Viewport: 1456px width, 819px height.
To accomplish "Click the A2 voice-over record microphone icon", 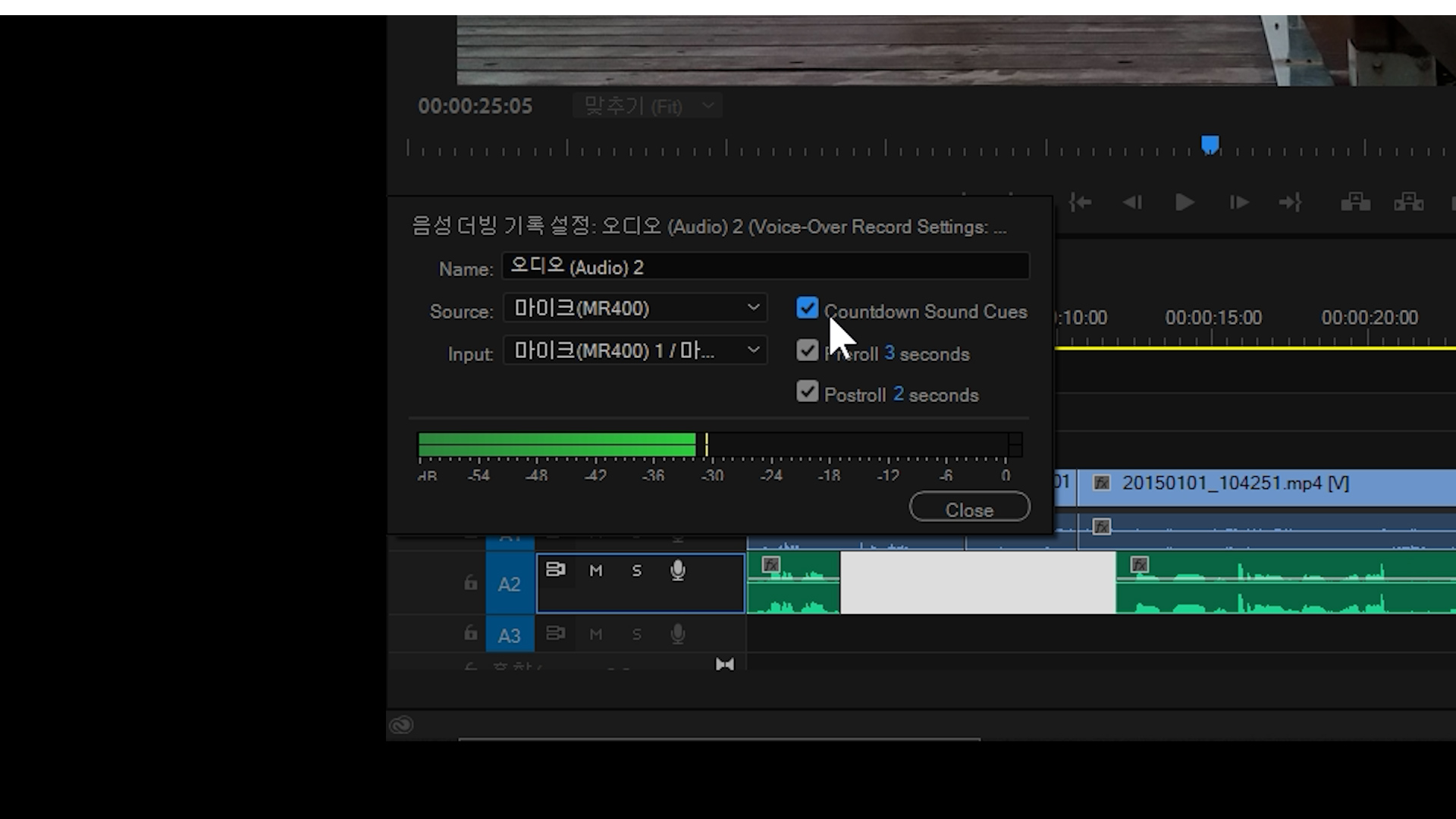I will tap(678, 570).
